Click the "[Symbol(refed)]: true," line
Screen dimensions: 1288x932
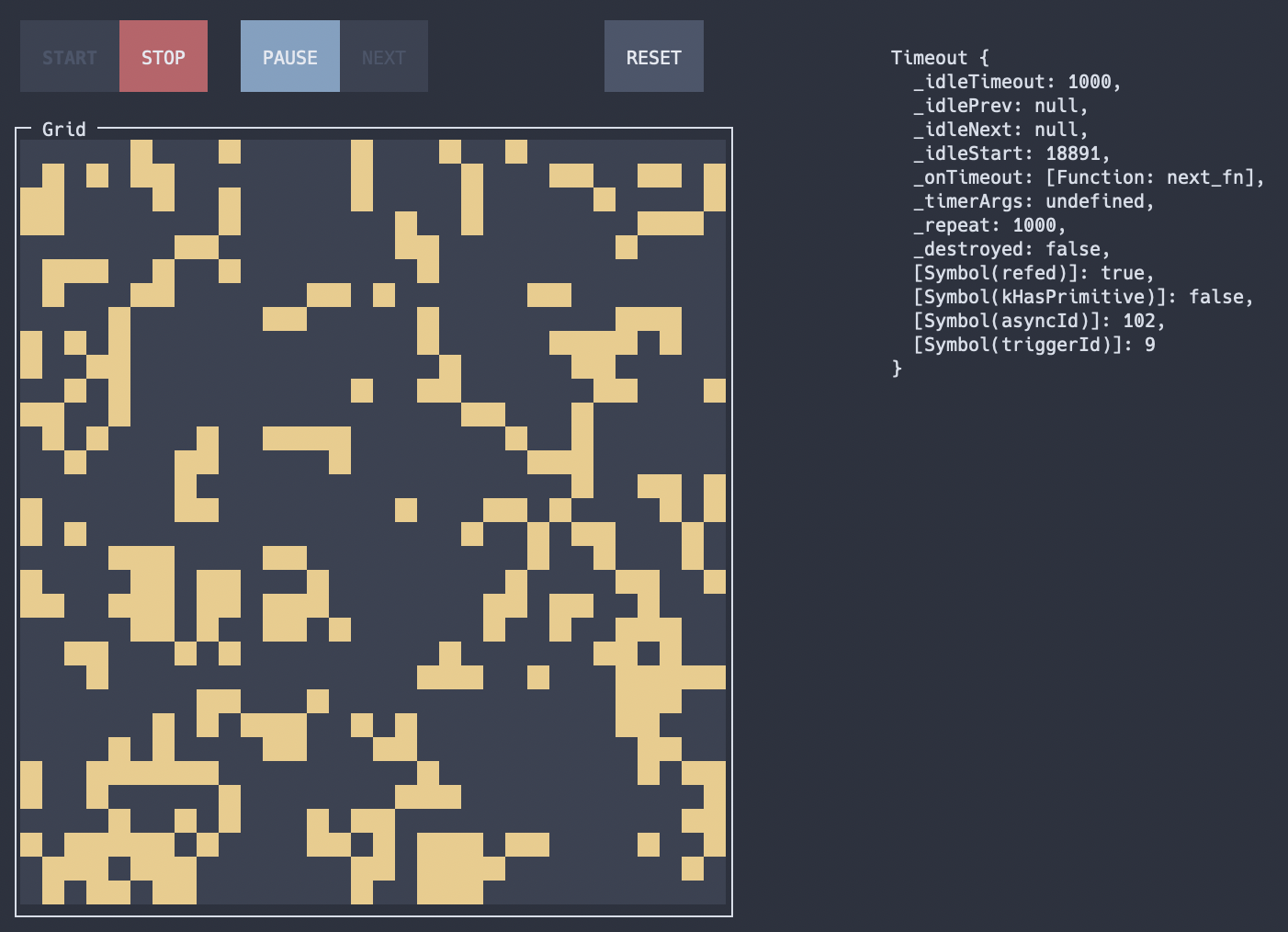tap(1034, 273)
